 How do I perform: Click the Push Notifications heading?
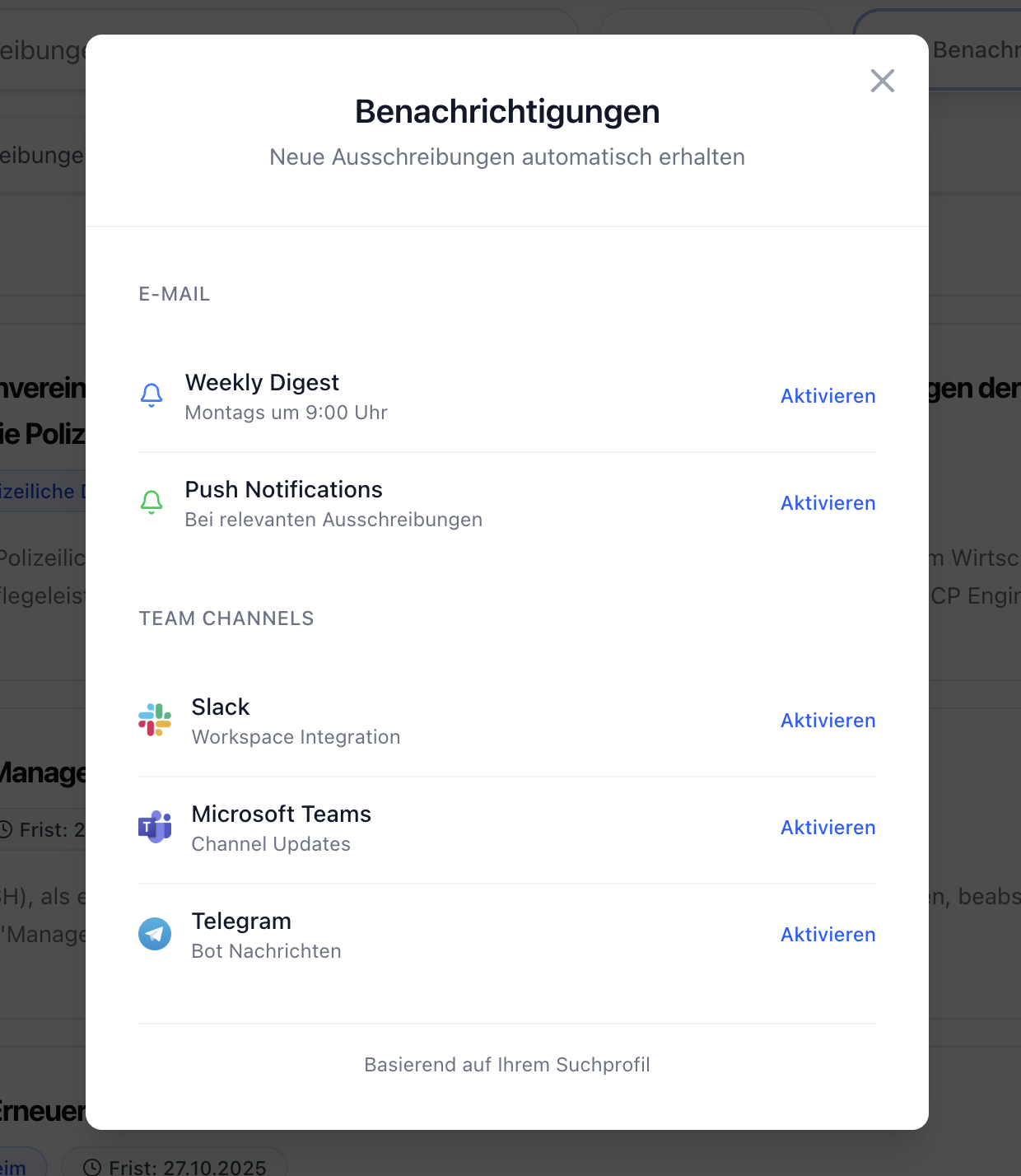coord(283,490)
